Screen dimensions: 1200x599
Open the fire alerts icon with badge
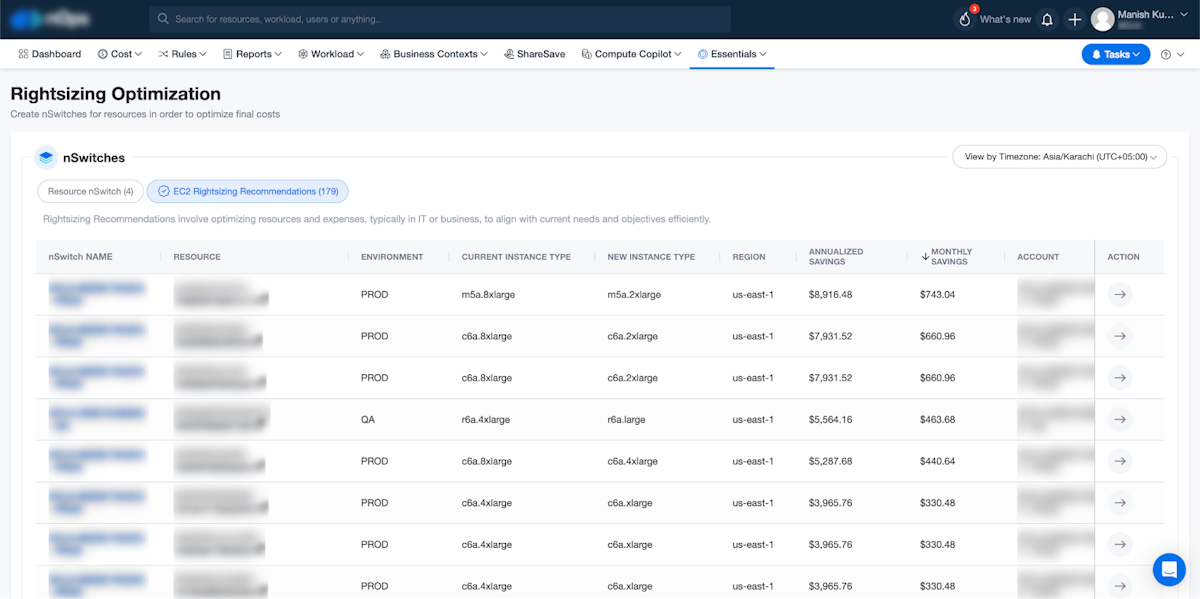[x=965, y=19]
